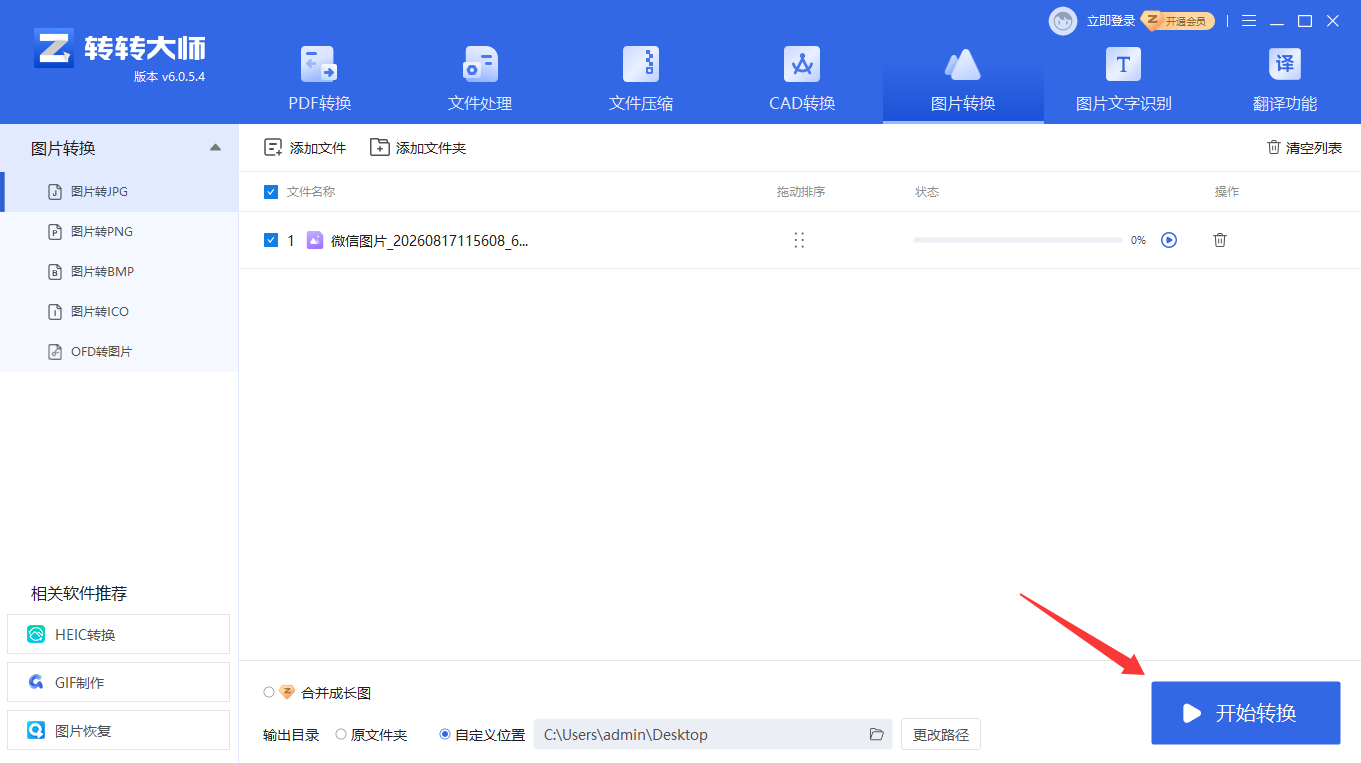Image resolution: width=1361 pixels, height=763 pixels.
Task: Open the 翻译功能 tab
Action: pos(1285,80)
